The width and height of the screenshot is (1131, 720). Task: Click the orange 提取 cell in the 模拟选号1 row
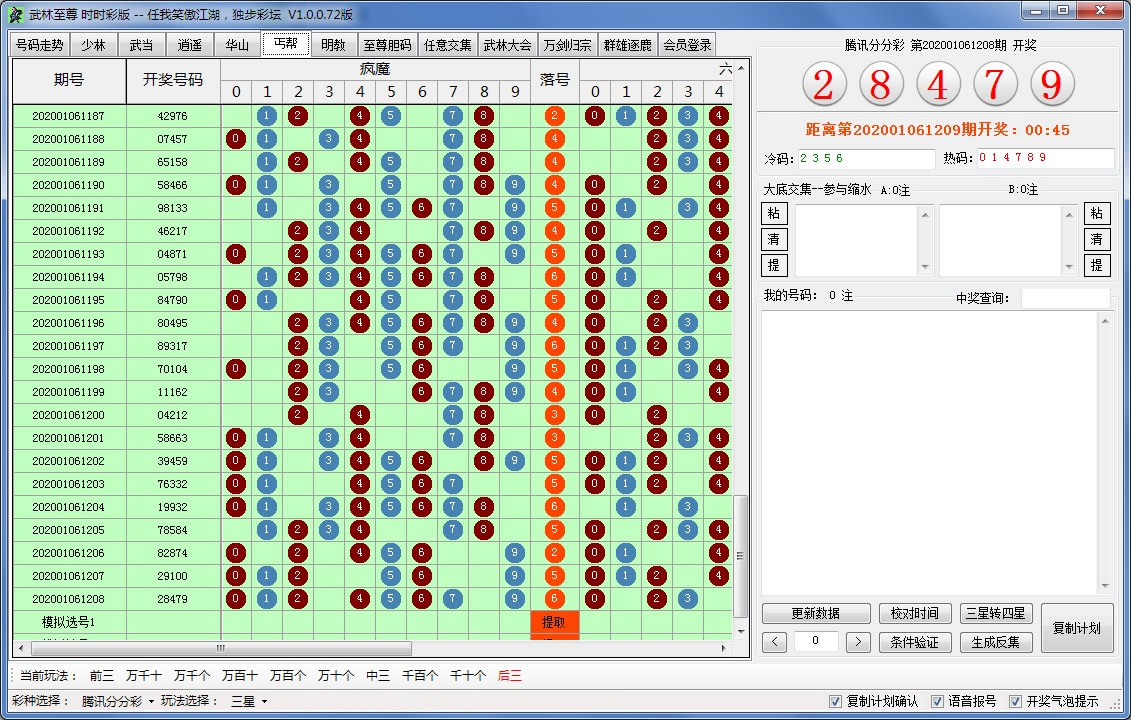555,622
